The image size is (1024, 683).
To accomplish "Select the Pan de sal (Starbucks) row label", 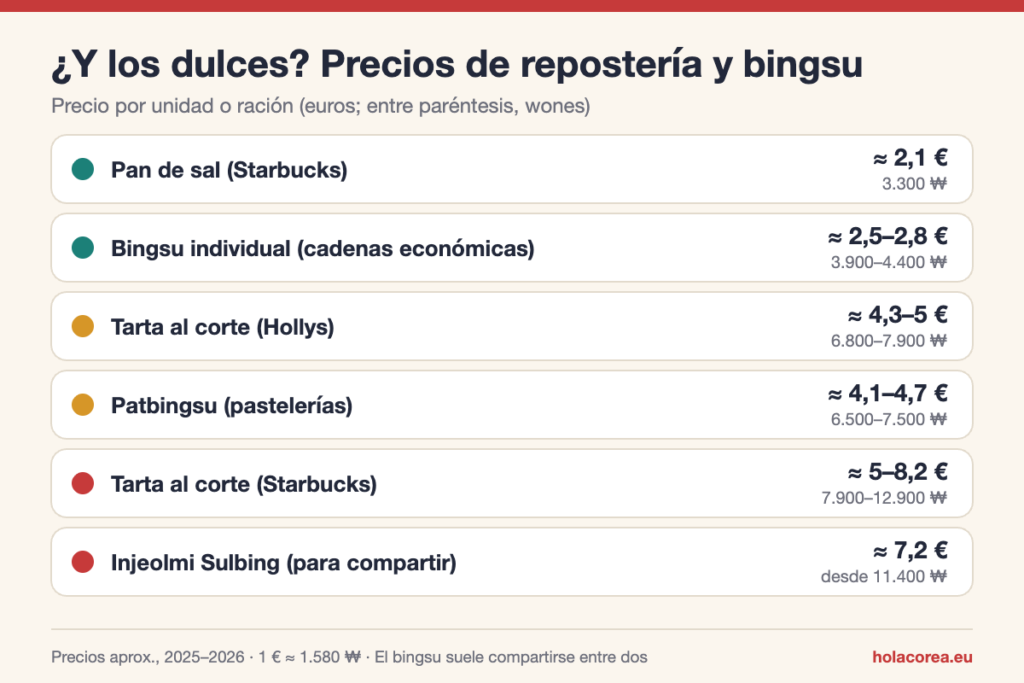I will click(229, 170).
